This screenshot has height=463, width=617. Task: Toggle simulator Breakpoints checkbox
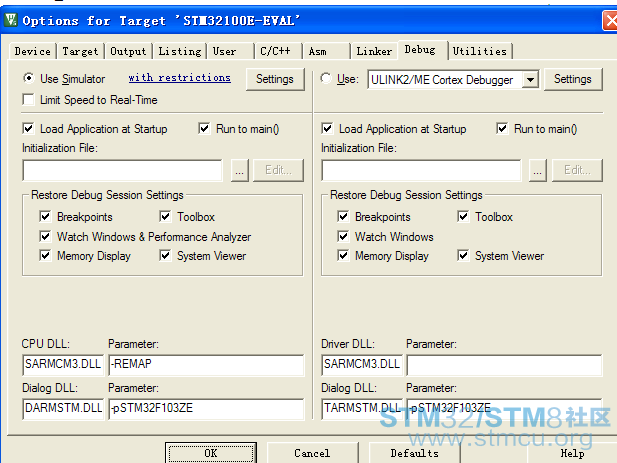click(x=45, y=216)
